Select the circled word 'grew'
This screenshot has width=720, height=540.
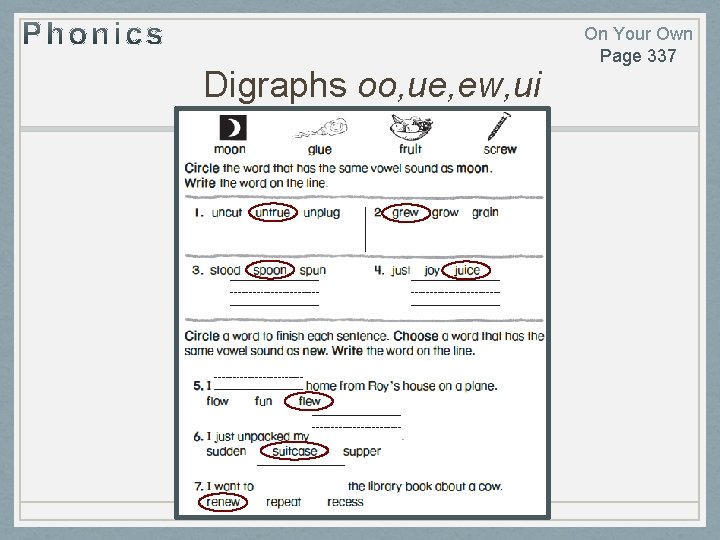click(406, 213)
